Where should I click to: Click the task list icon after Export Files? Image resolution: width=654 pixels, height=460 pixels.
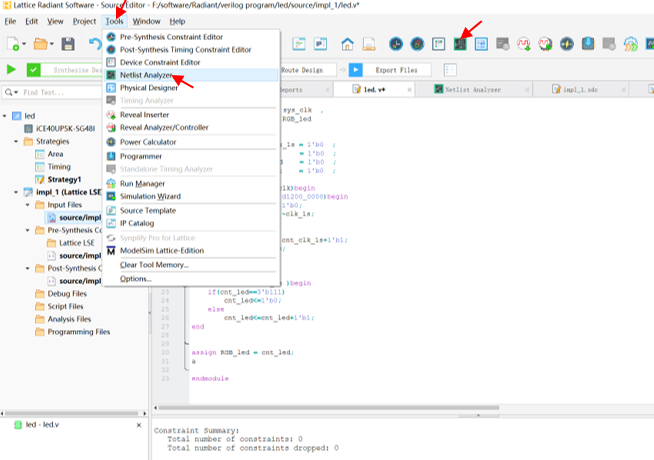(x=450, y=70)
